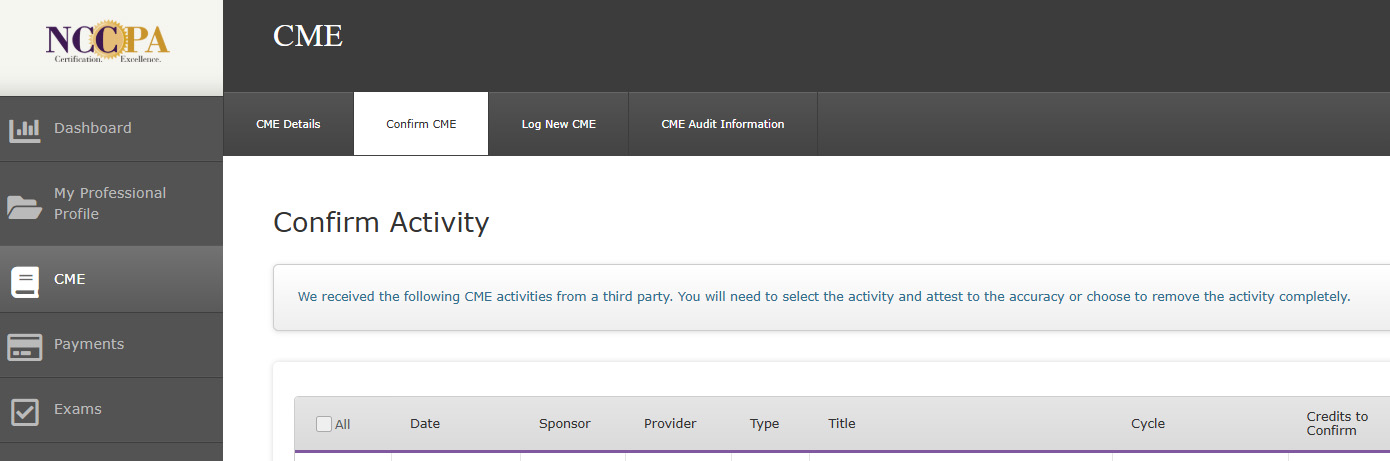Switch to the CME Details tab
Screen dimensions: 1390x461
tap(288, 124)
